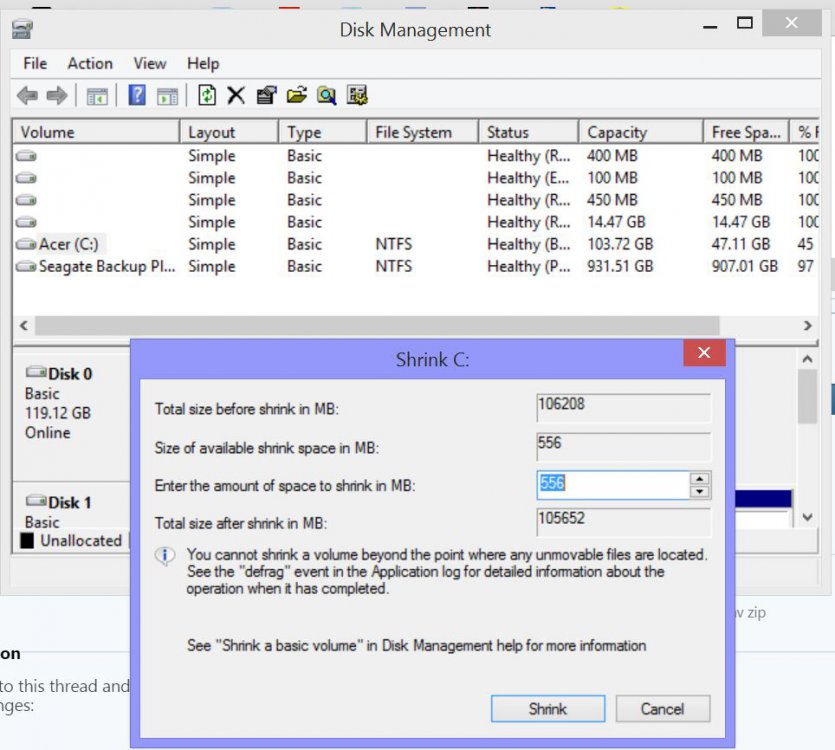
Task: Click the 100 MB capacity cell
Action: 612,178
